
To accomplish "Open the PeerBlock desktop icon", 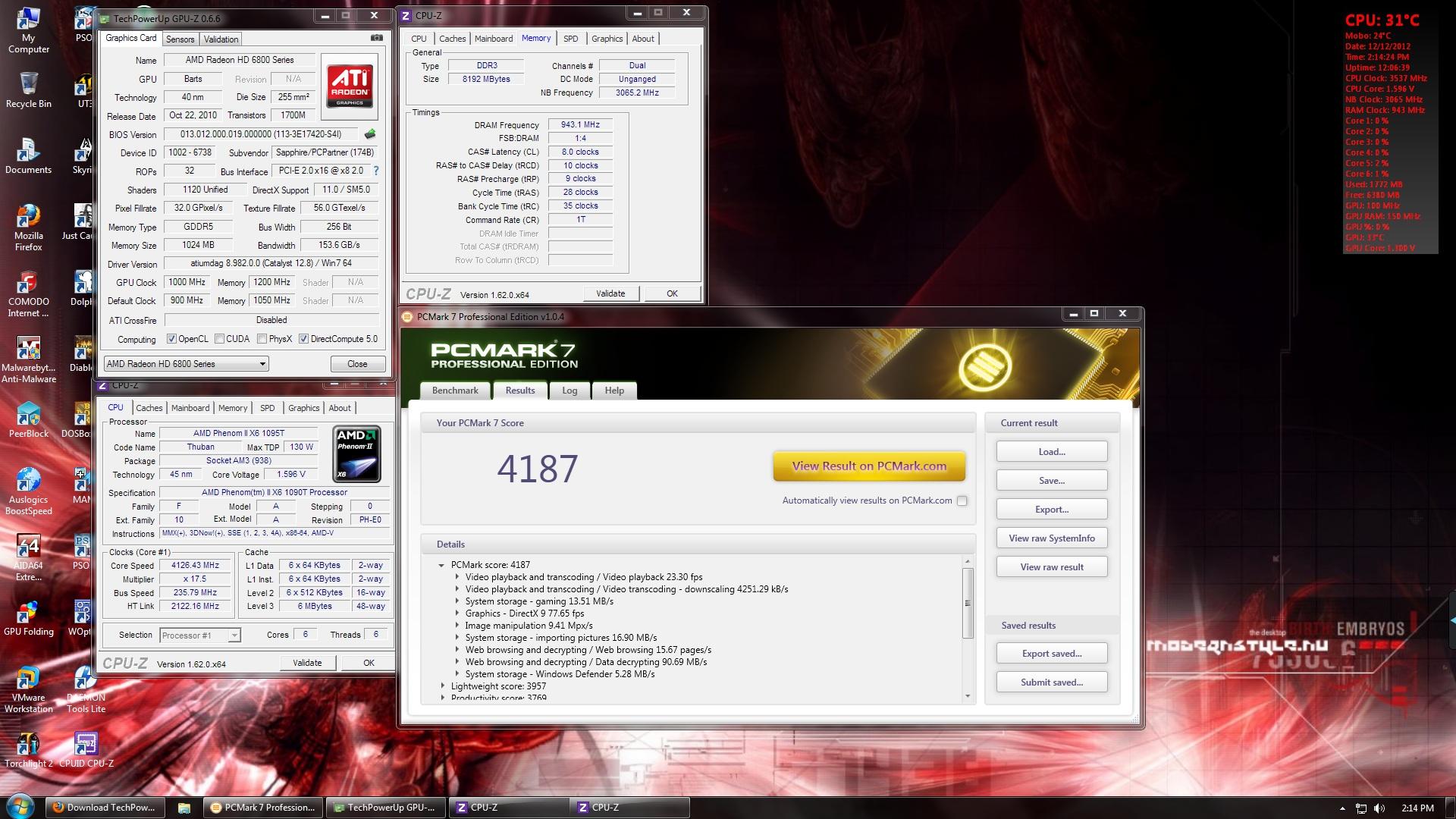I will point(28,420).
